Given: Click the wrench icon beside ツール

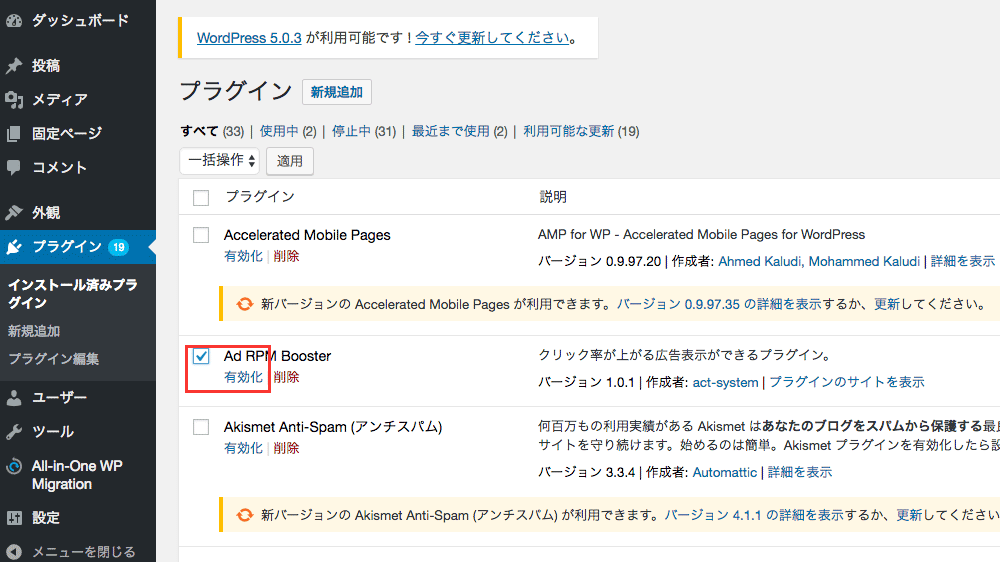Looking at the screenshot, I should click(14, 432).
